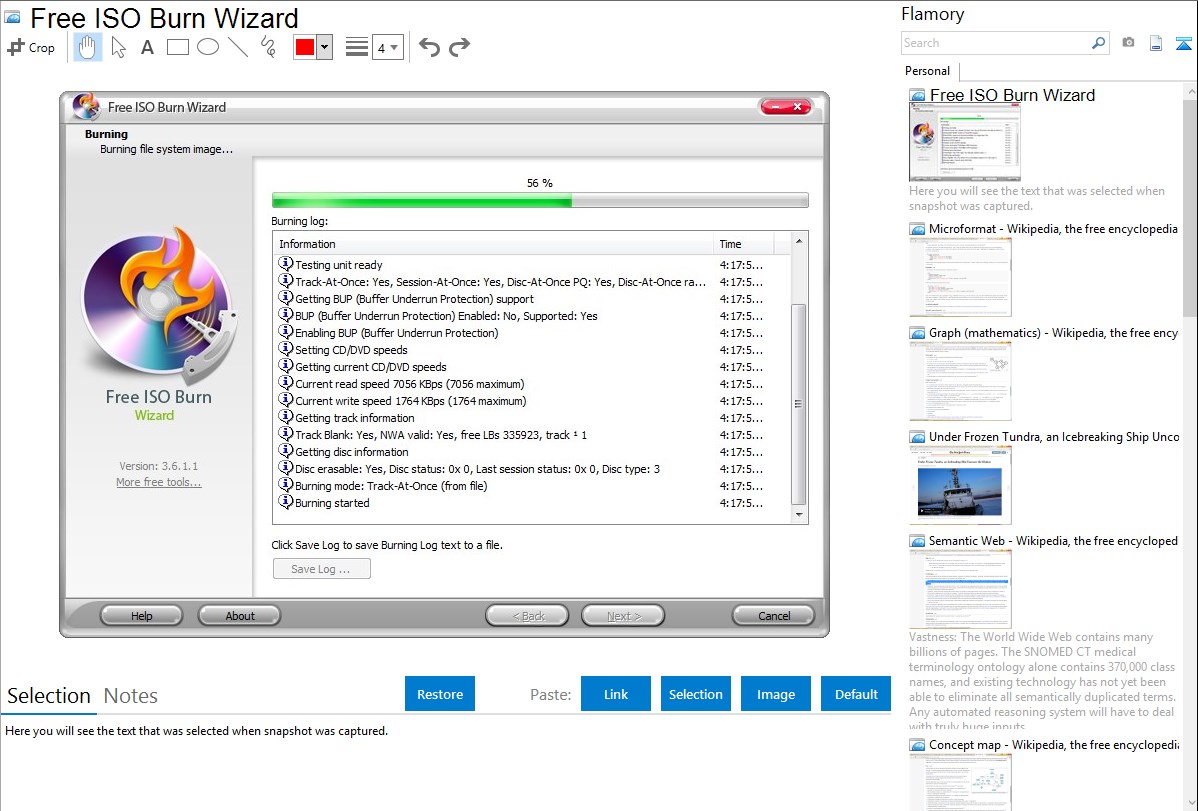The width and height of the screenshot is (1198, 811).
Task: Click the window icon beside Microformat snapshot title
Action: [917, 229]
